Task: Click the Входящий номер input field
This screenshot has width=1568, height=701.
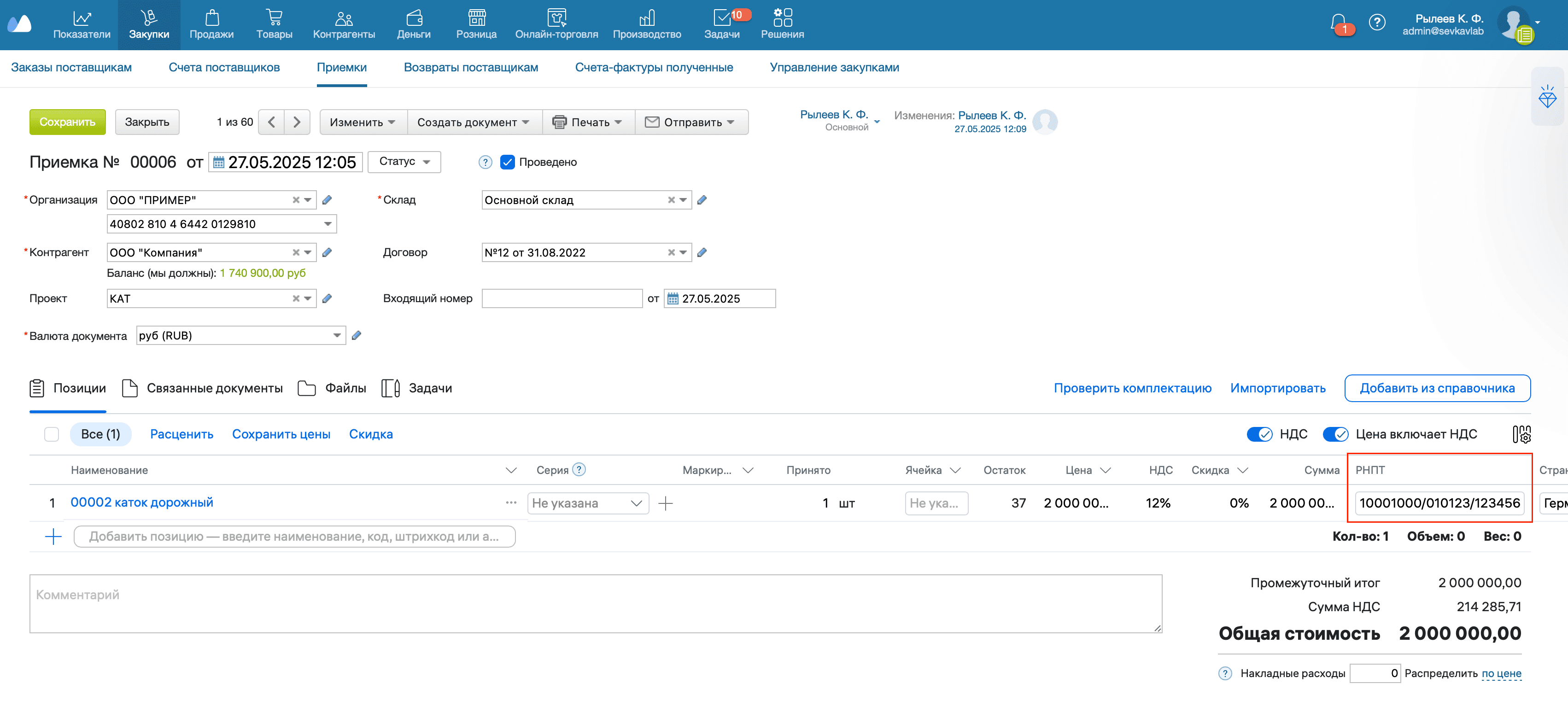Action: click(561, 299)
